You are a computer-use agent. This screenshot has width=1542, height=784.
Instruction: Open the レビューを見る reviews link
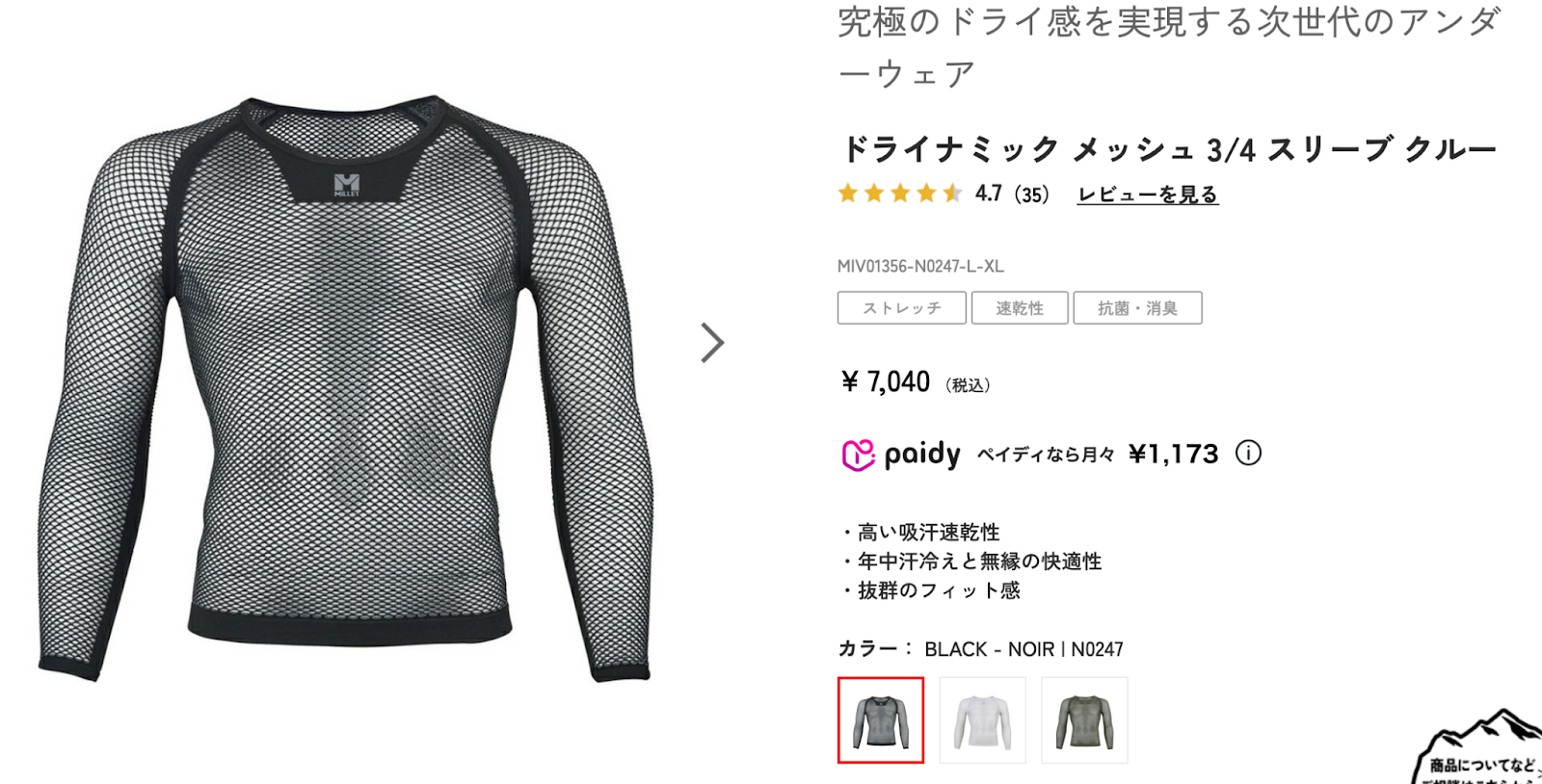pos(1148,195)
